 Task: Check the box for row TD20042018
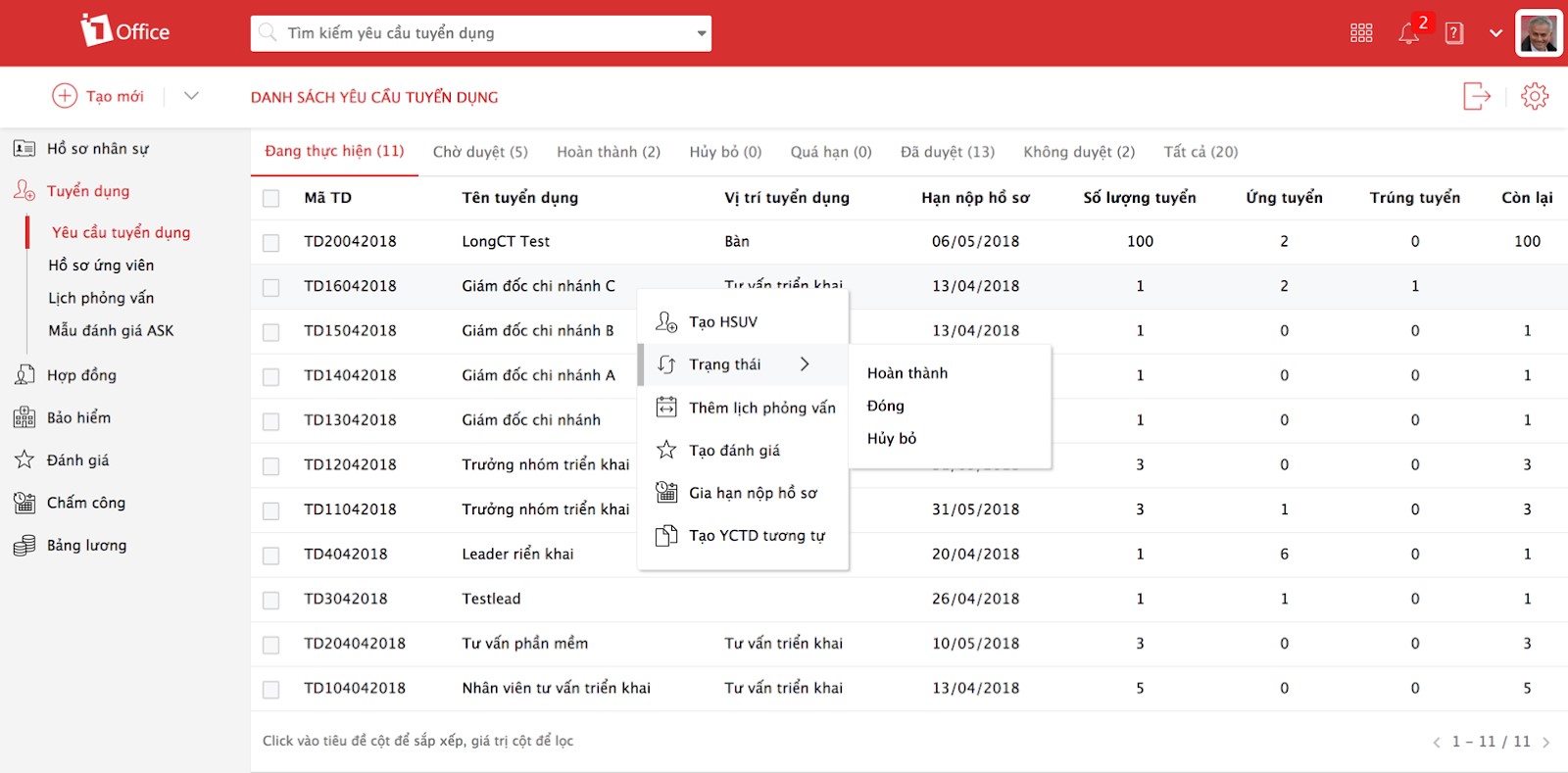[271, 243]
